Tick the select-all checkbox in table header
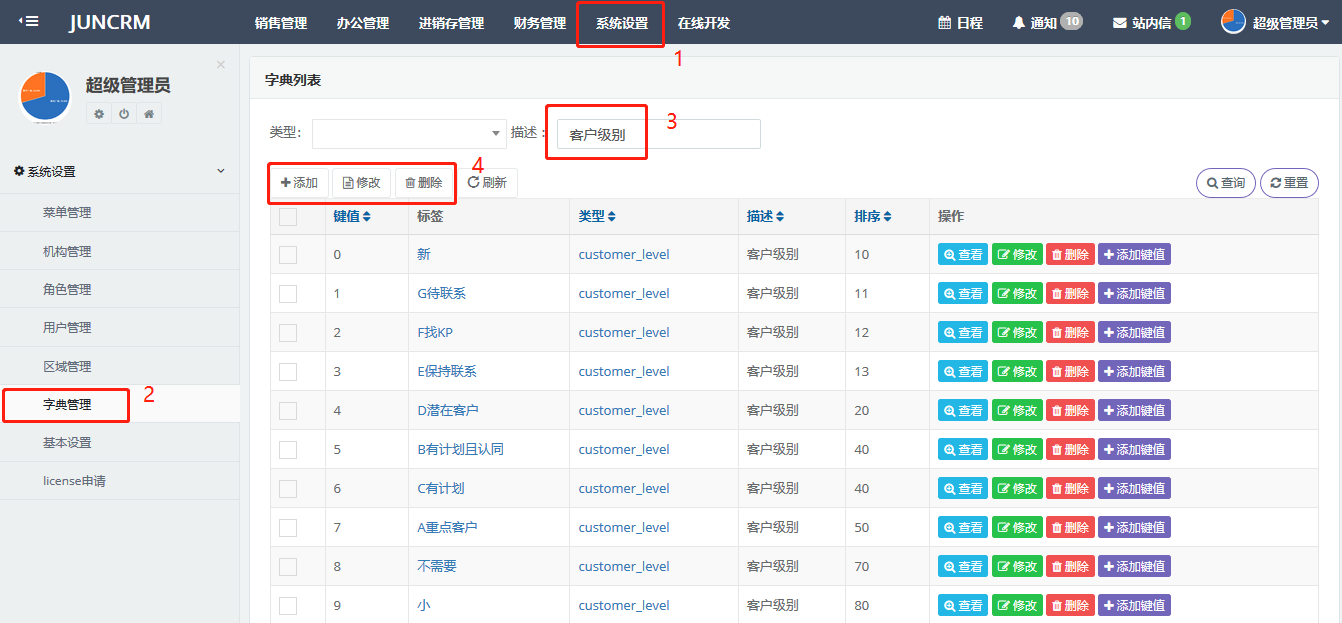The image size is (1342, 623). [x=288, y=217]
